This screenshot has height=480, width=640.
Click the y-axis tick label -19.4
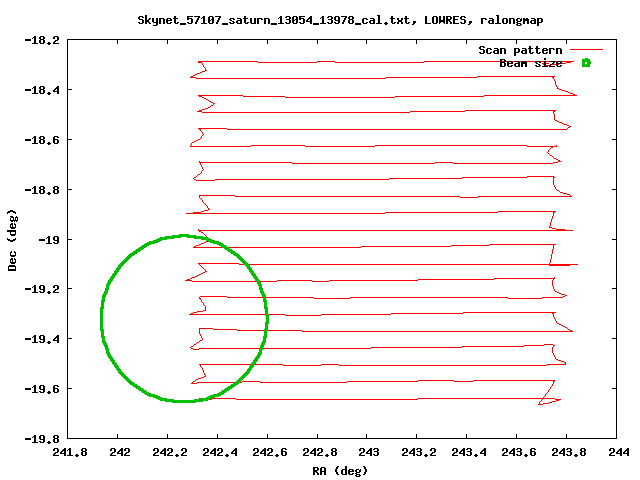pyautogui.click(x=42, y=339)
